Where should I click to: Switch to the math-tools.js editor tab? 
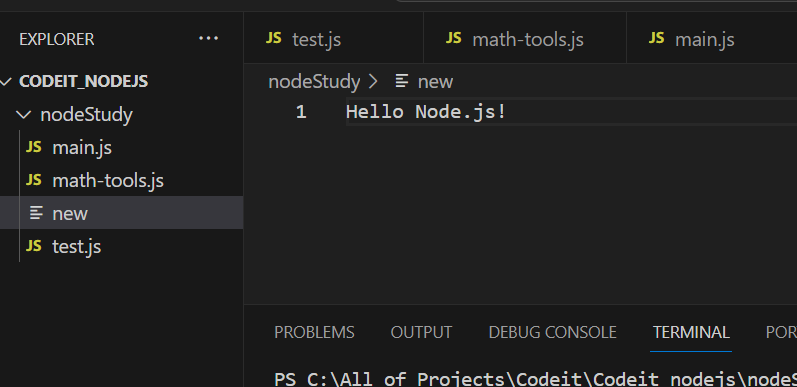[x=525, y=38]
